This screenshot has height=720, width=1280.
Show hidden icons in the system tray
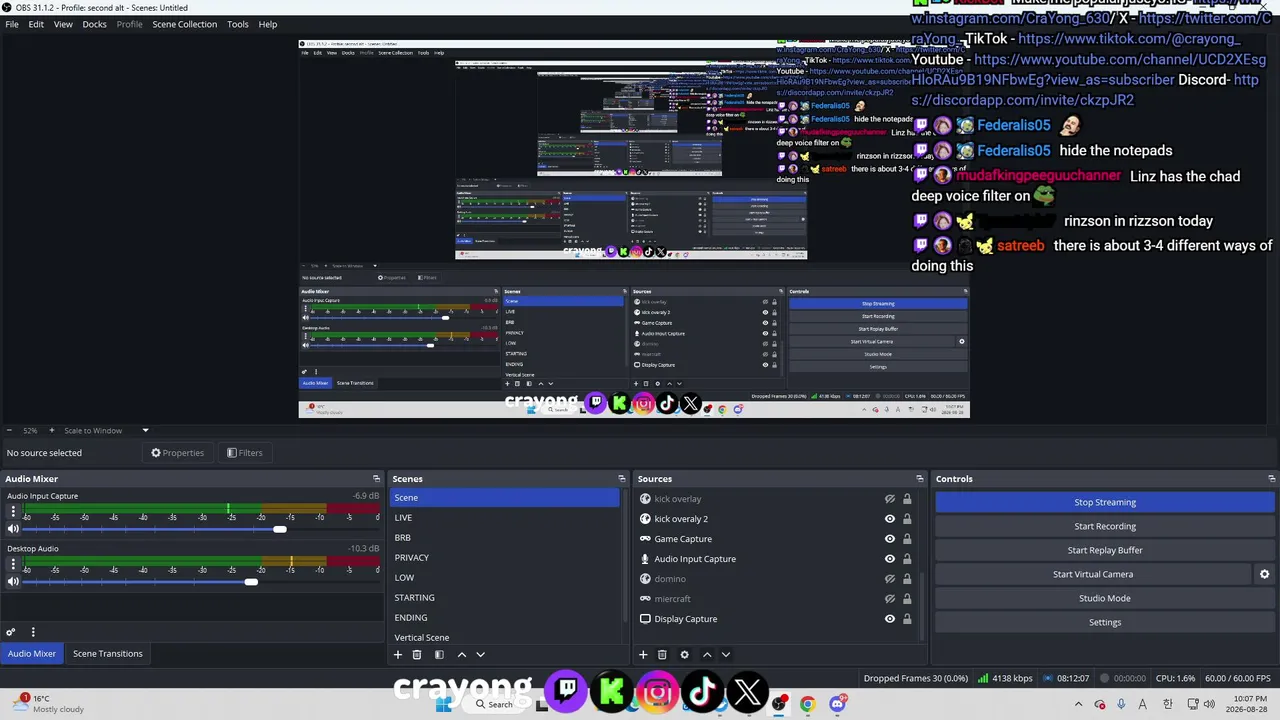coord(1078,704)
